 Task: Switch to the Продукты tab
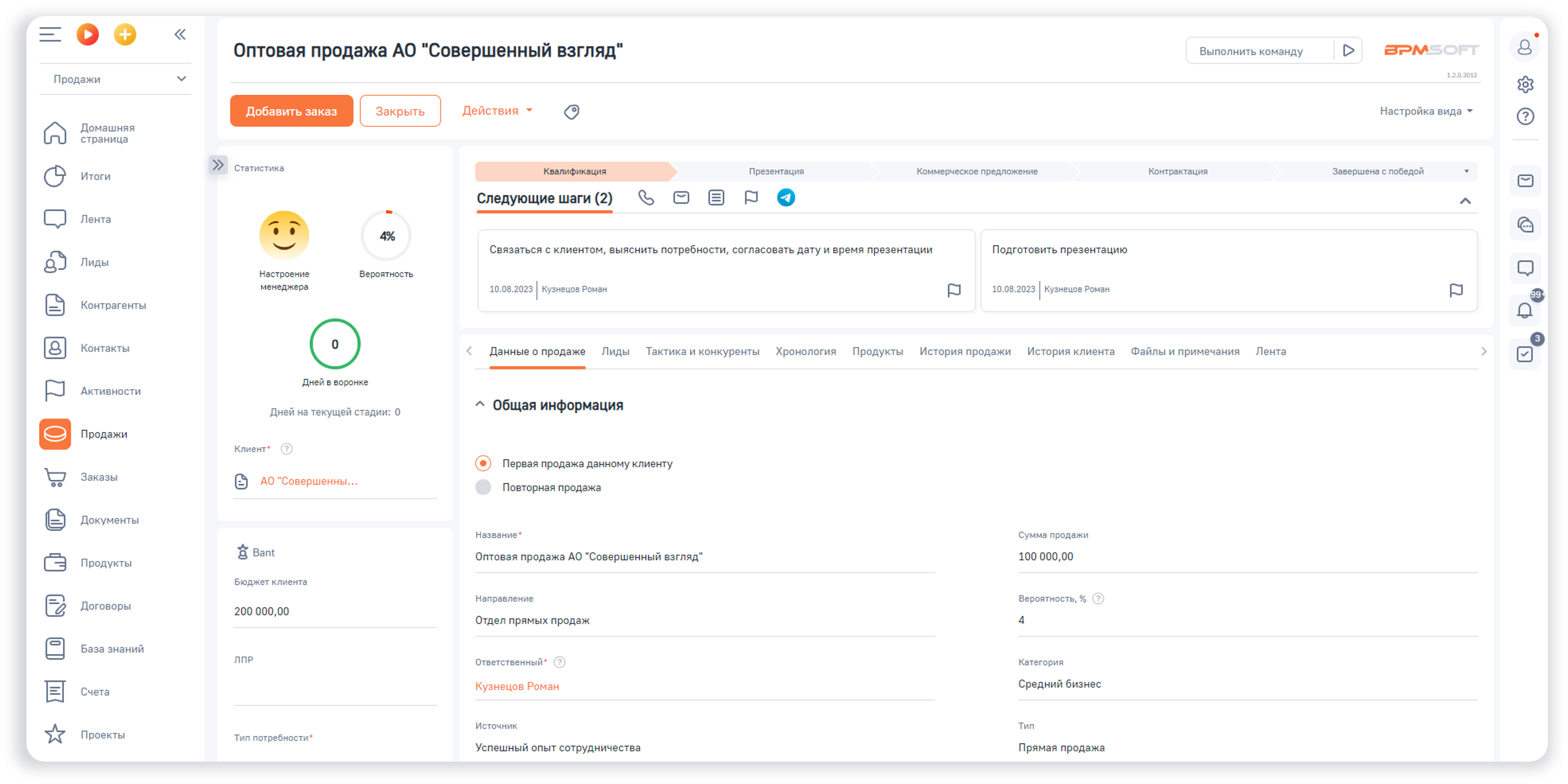click(x=877, y=351)
